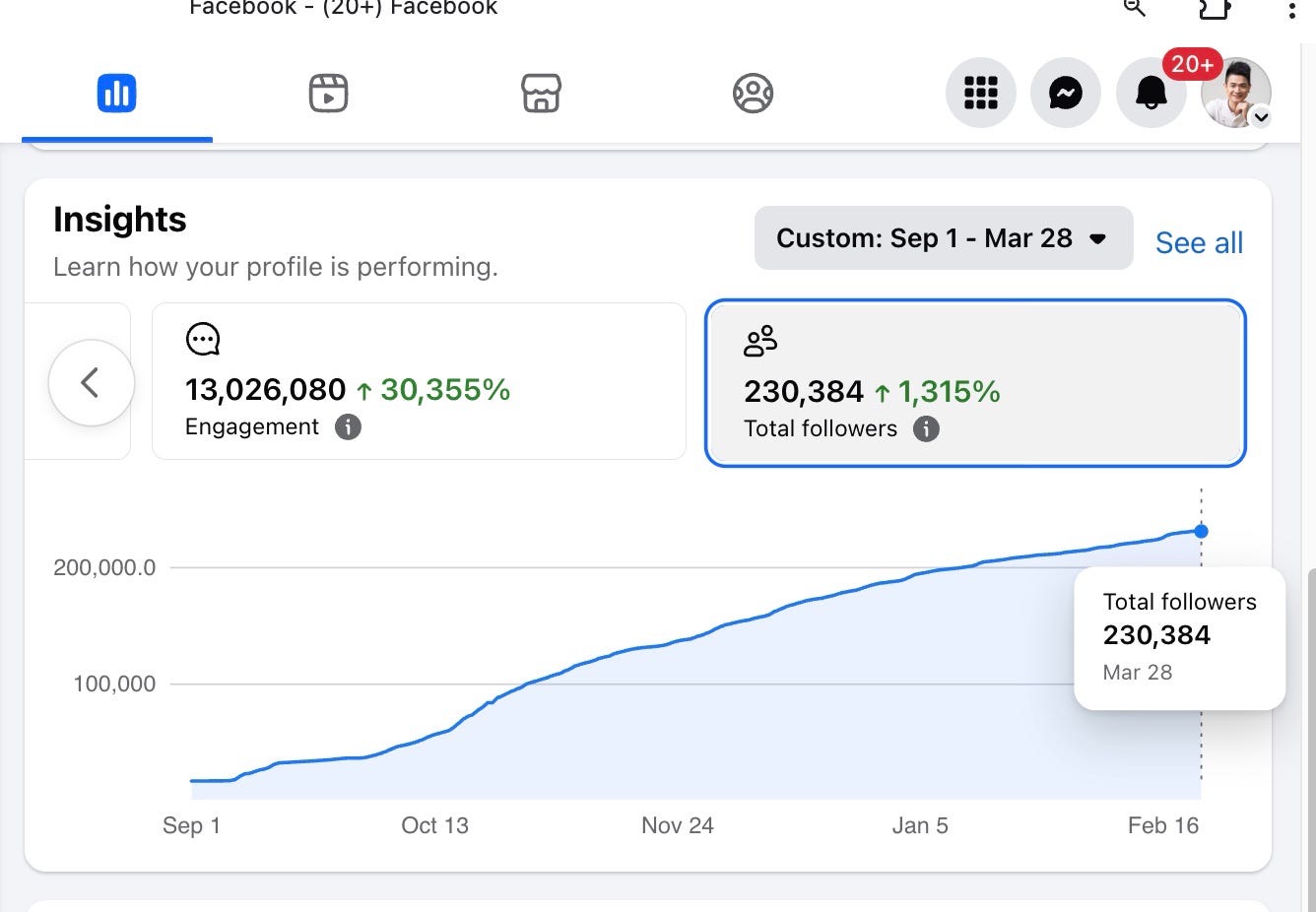
Task: Click the 100,000 y-axis label
Action: pos(114,684)
